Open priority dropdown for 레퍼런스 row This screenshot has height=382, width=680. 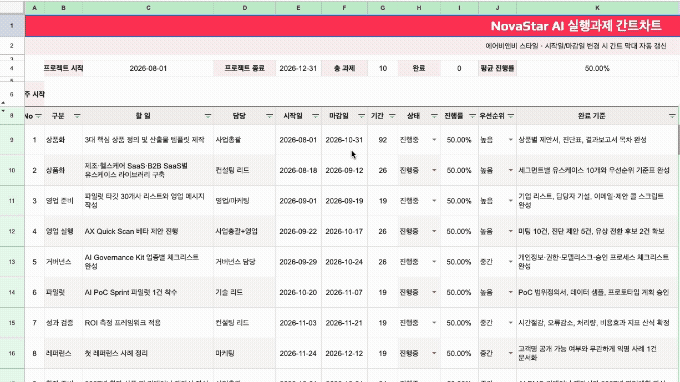tap(510, 353)
